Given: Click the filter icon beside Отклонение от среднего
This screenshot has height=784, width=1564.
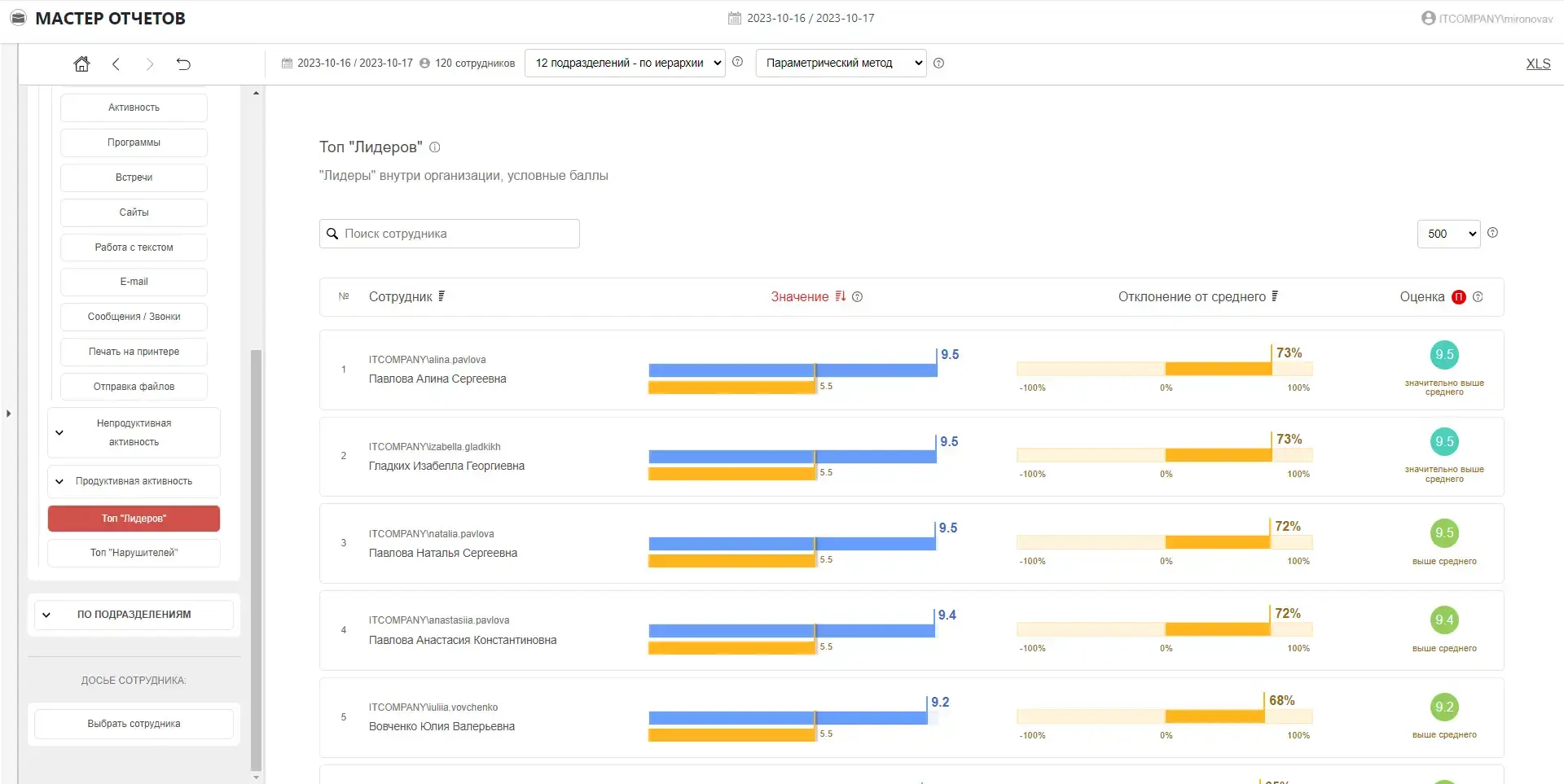Looking at the screenshot, I should 1275,296.
